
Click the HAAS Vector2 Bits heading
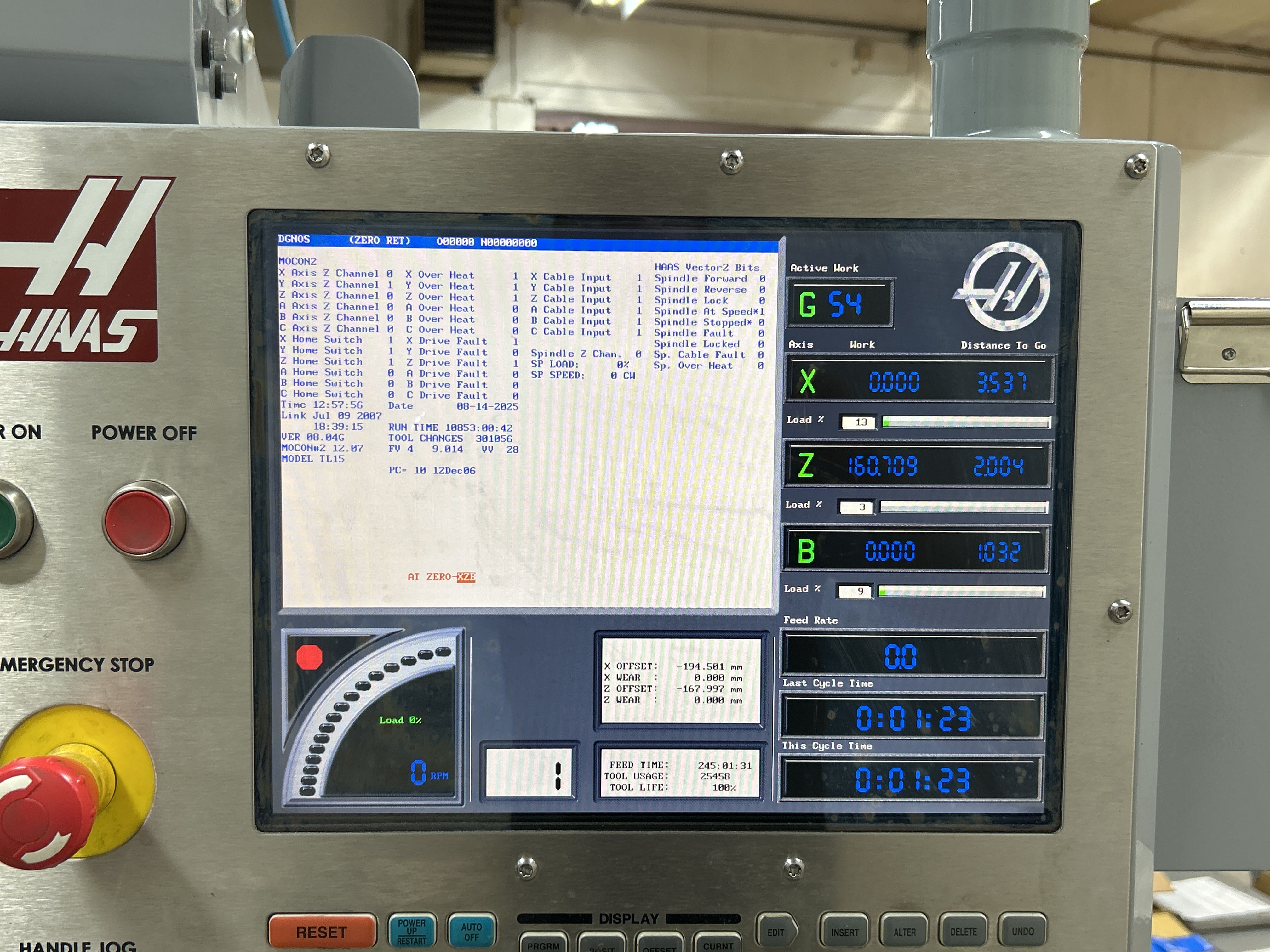(707, 267)
